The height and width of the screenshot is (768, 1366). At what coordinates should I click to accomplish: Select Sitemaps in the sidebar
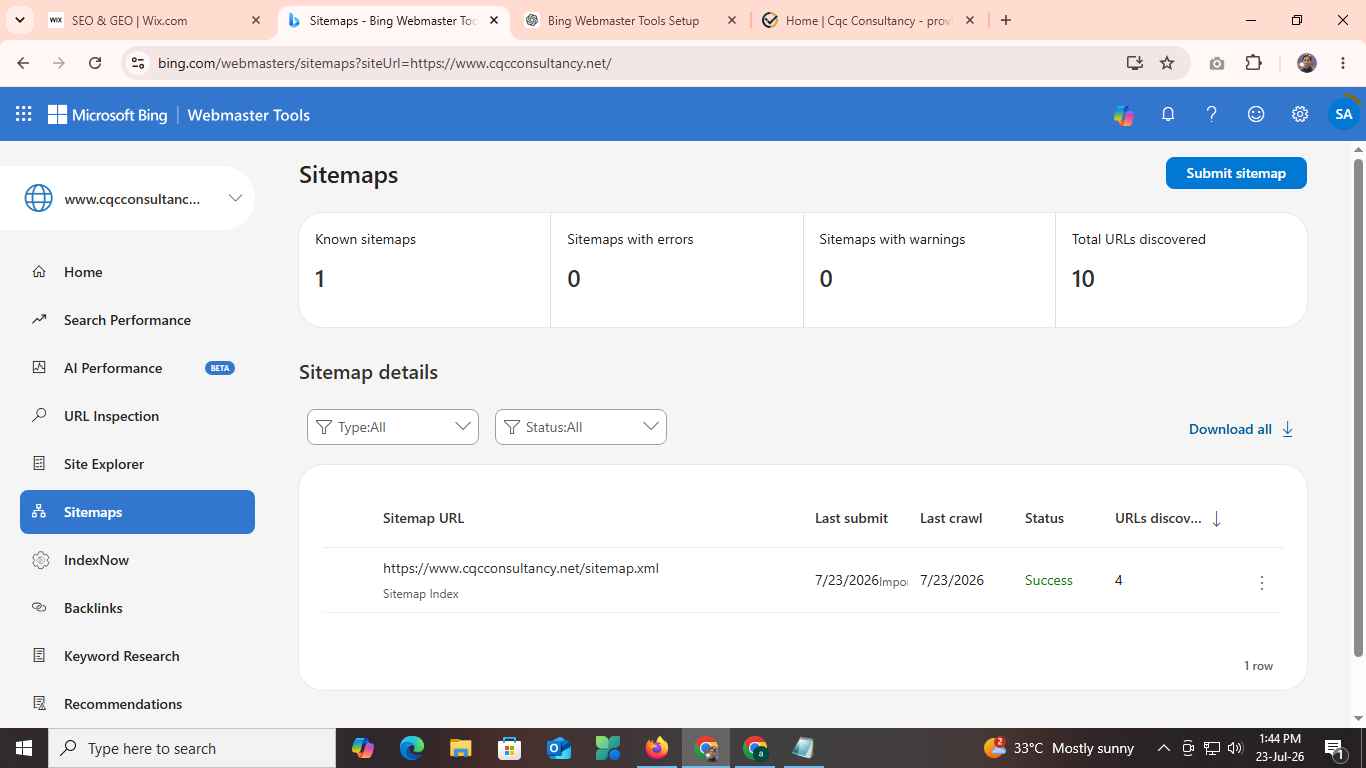point(137,512)
